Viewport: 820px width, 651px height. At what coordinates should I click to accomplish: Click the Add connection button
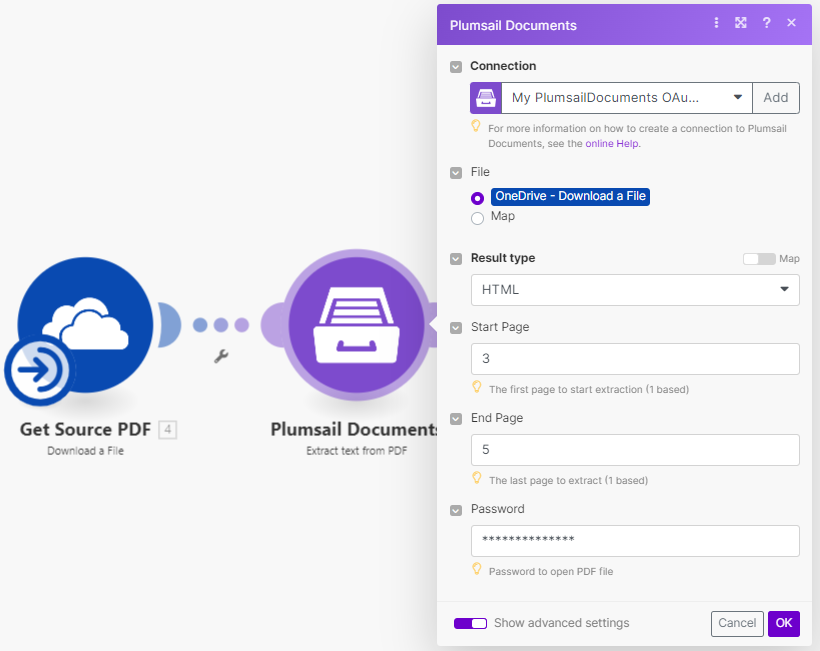pyautogui.click(x=776, y=98)
